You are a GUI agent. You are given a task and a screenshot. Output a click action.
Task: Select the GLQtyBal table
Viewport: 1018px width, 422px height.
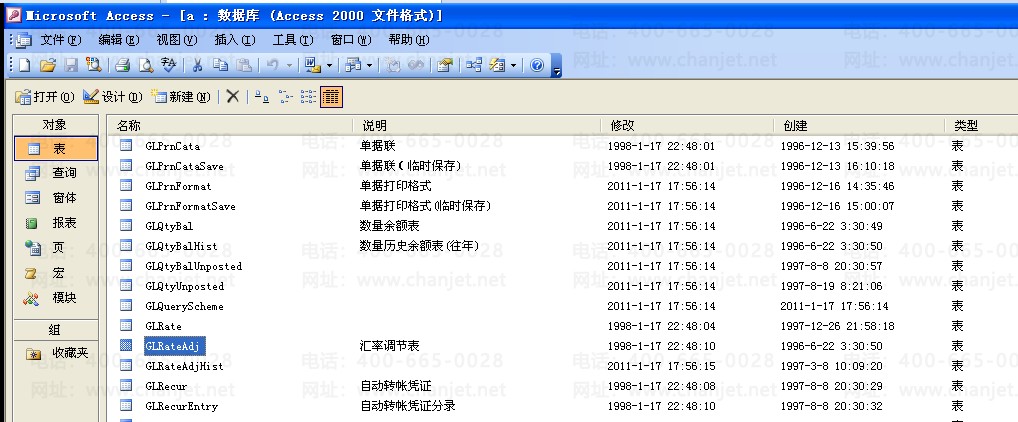coord(169,227)
